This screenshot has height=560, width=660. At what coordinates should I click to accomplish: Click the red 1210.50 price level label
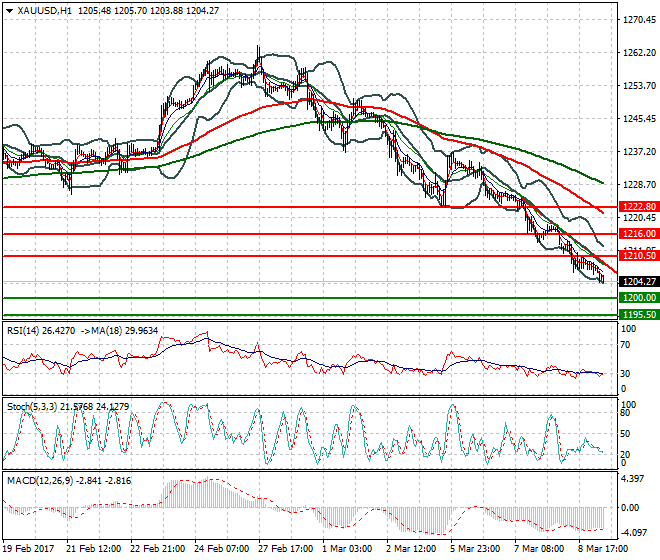tap(639, 256)
